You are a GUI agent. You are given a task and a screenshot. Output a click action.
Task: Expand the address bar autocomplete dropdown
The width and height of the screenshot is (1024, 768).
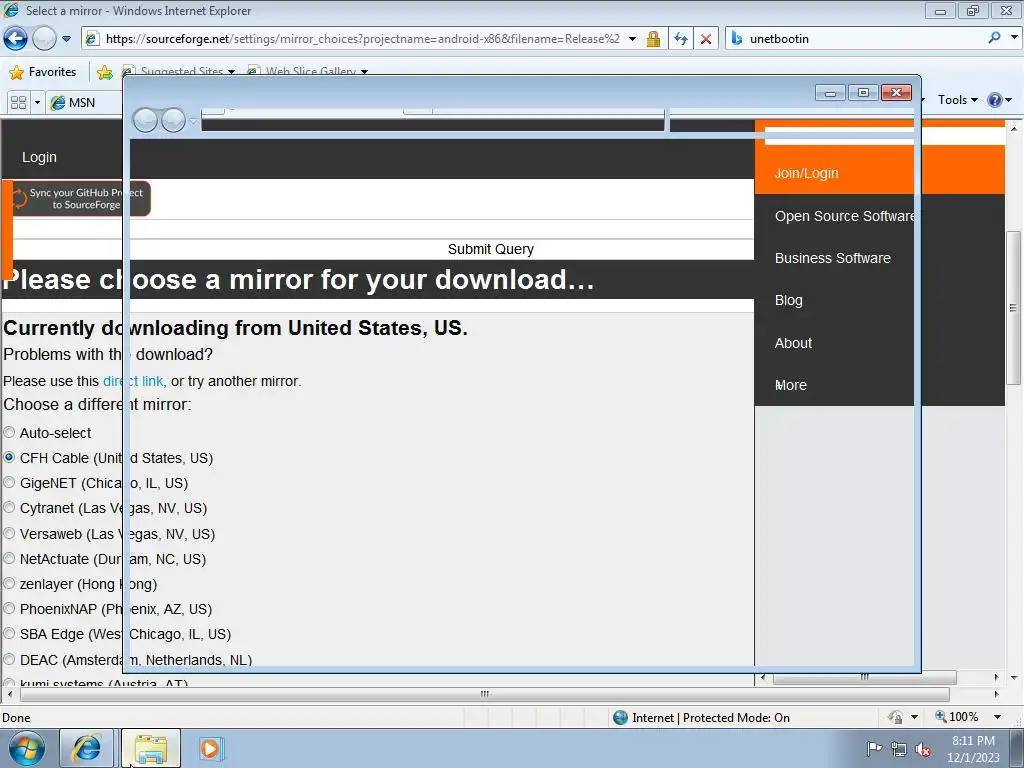click(632, 39)
